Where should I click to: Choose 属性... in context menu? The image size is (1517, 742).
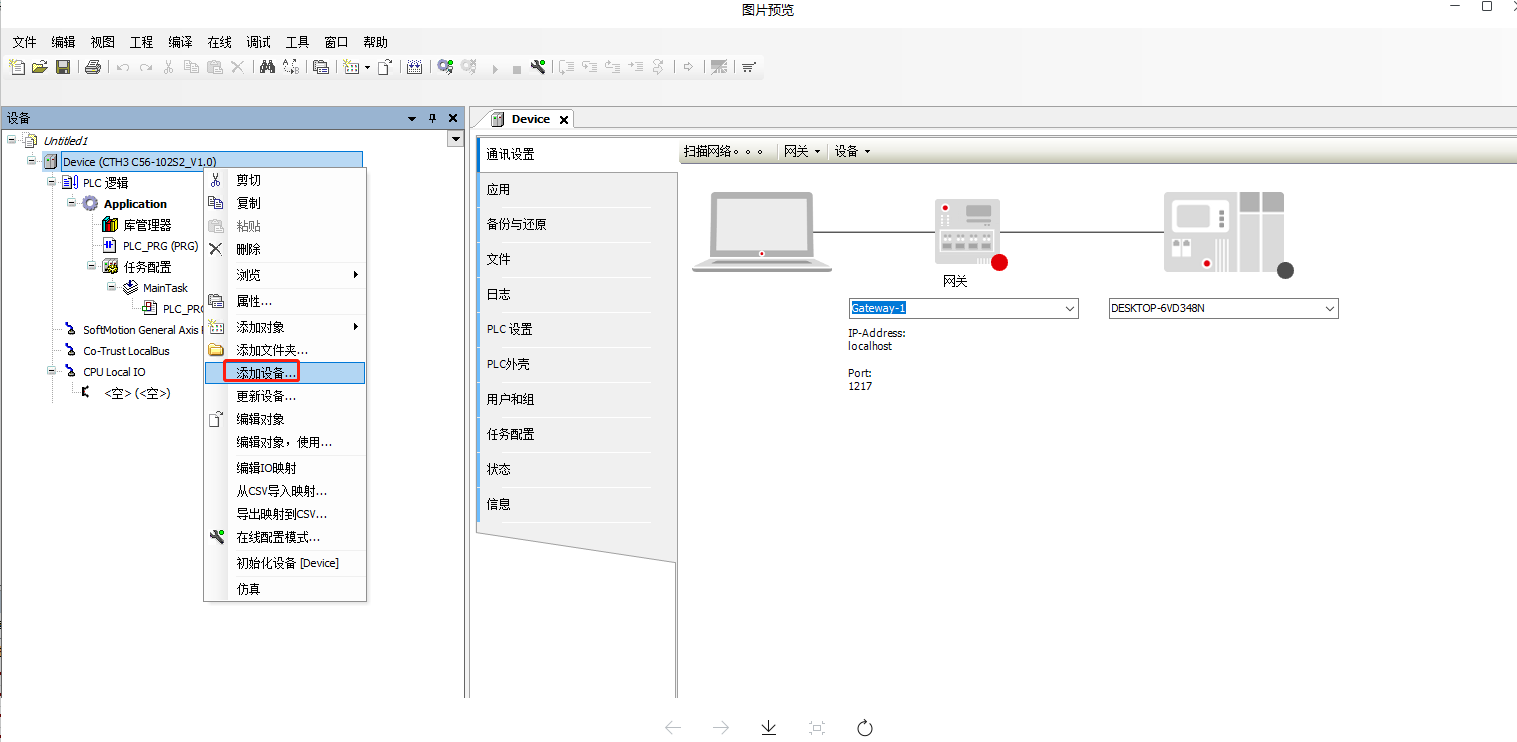[x=285, y=301]
